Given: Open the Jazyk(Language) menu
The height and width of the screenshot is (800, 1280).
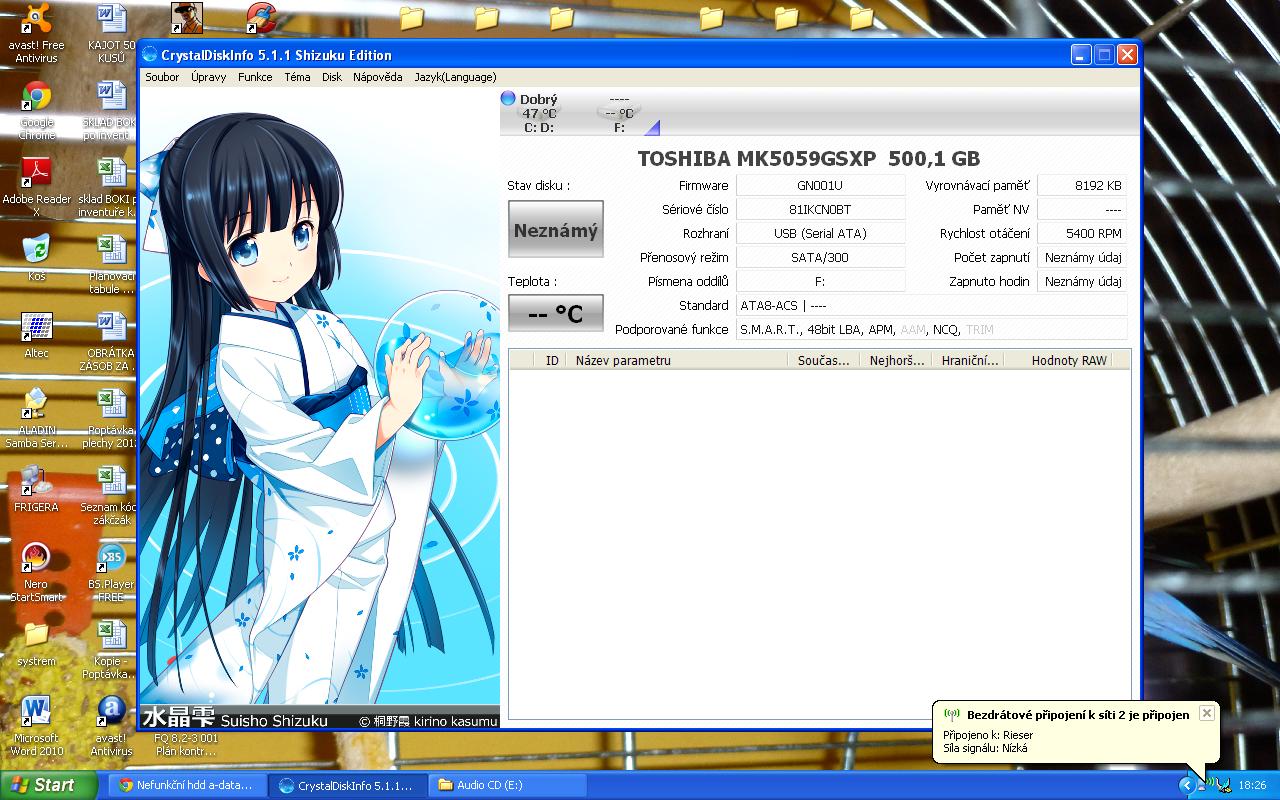Looking at the screenshot, I should tap(455, 77).
